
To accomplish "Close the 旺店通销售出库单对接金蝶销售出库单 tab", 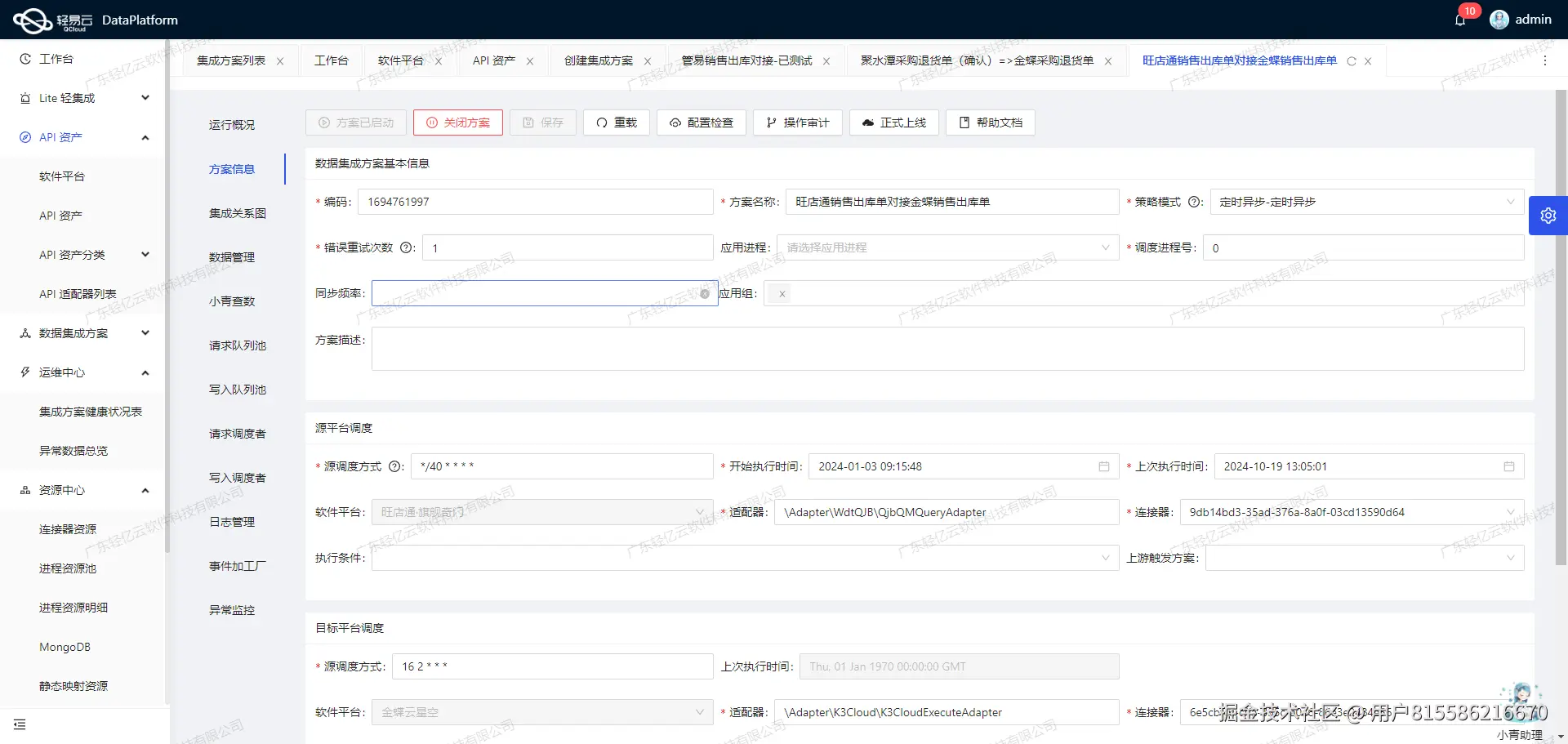I will [x=1368, y=61].
